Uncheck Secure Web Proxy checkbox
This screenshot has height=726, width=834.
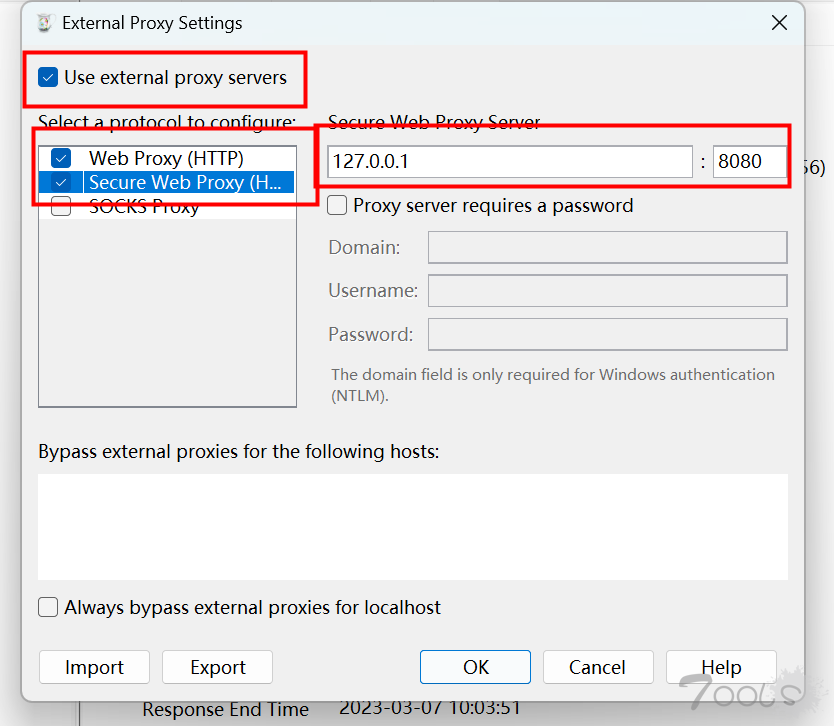click(61, 182)
